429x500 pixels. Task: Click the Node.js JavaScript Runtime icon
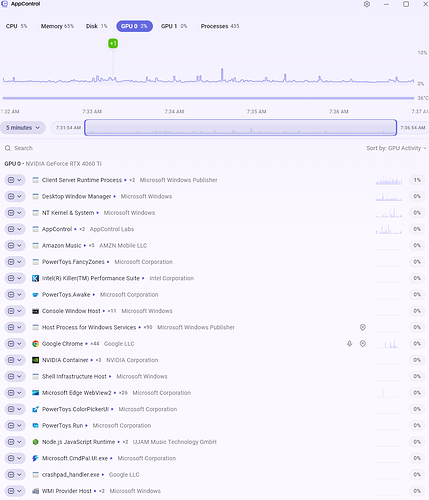[35, 442]
